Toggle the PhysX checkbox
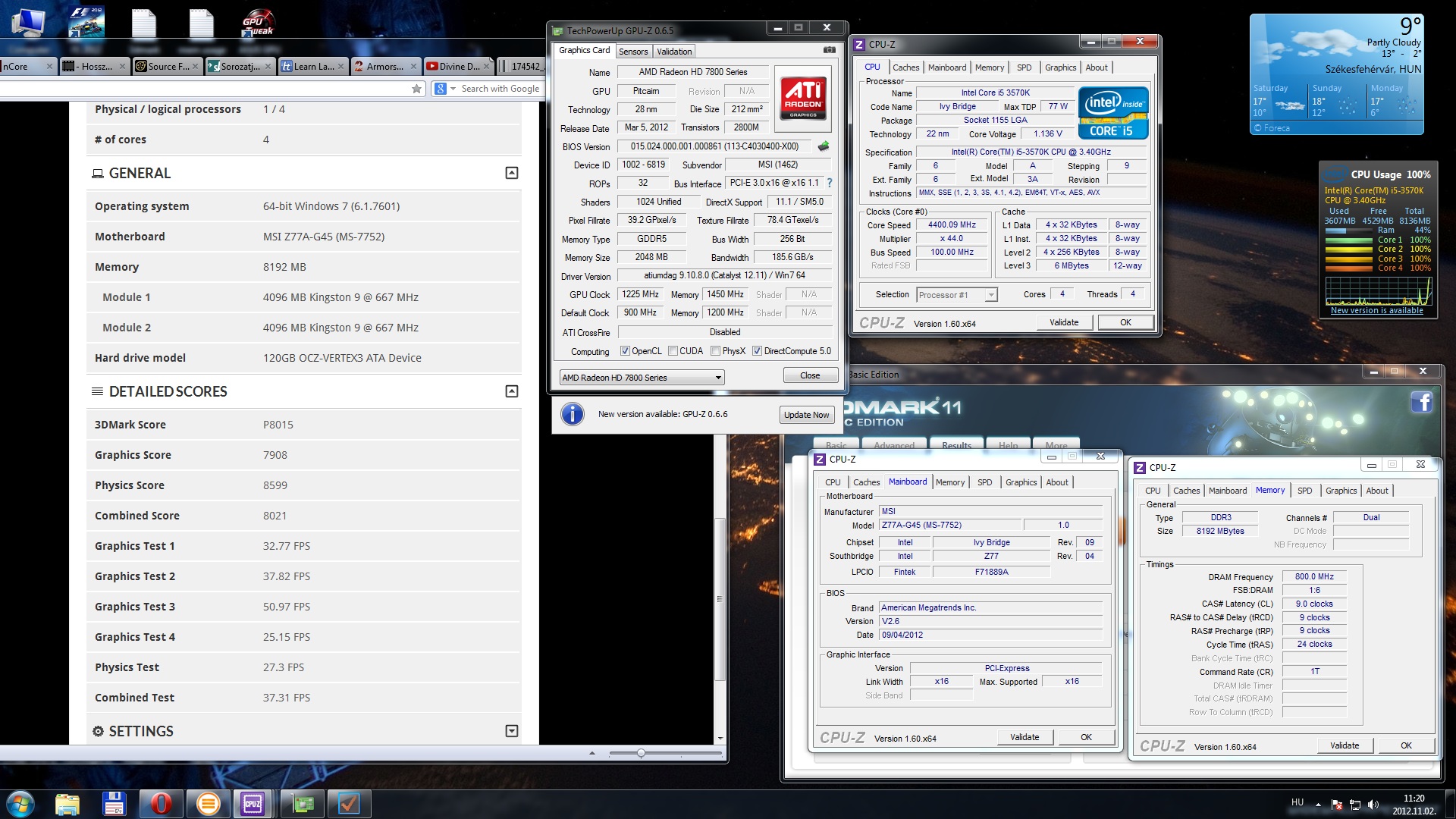 click(715, 351)
